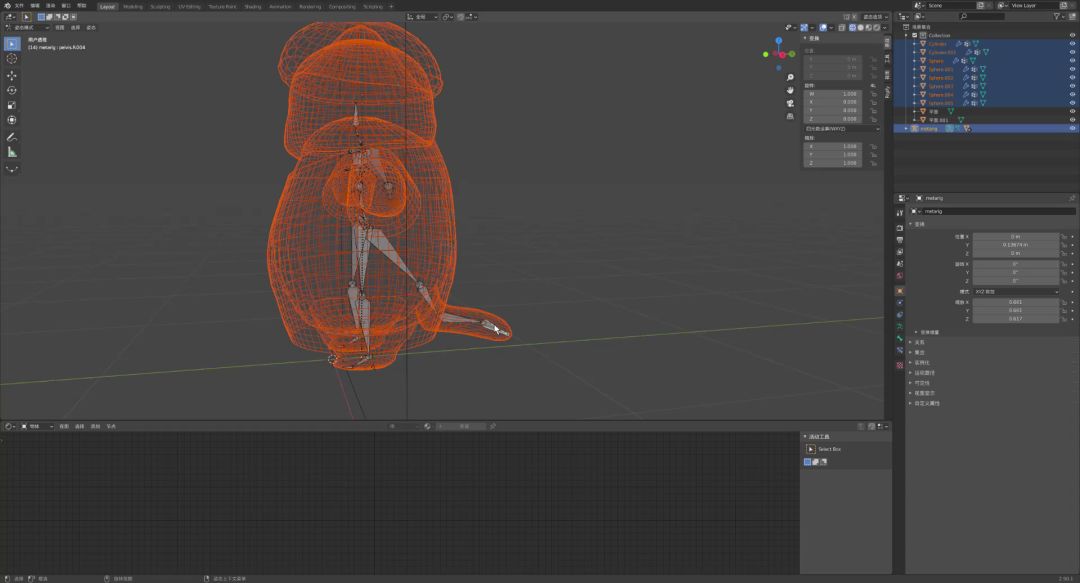Choose the Scale tool in the left toolbar
The width and height of the screenshot is (1080, 583).
[x=12, y=105]
